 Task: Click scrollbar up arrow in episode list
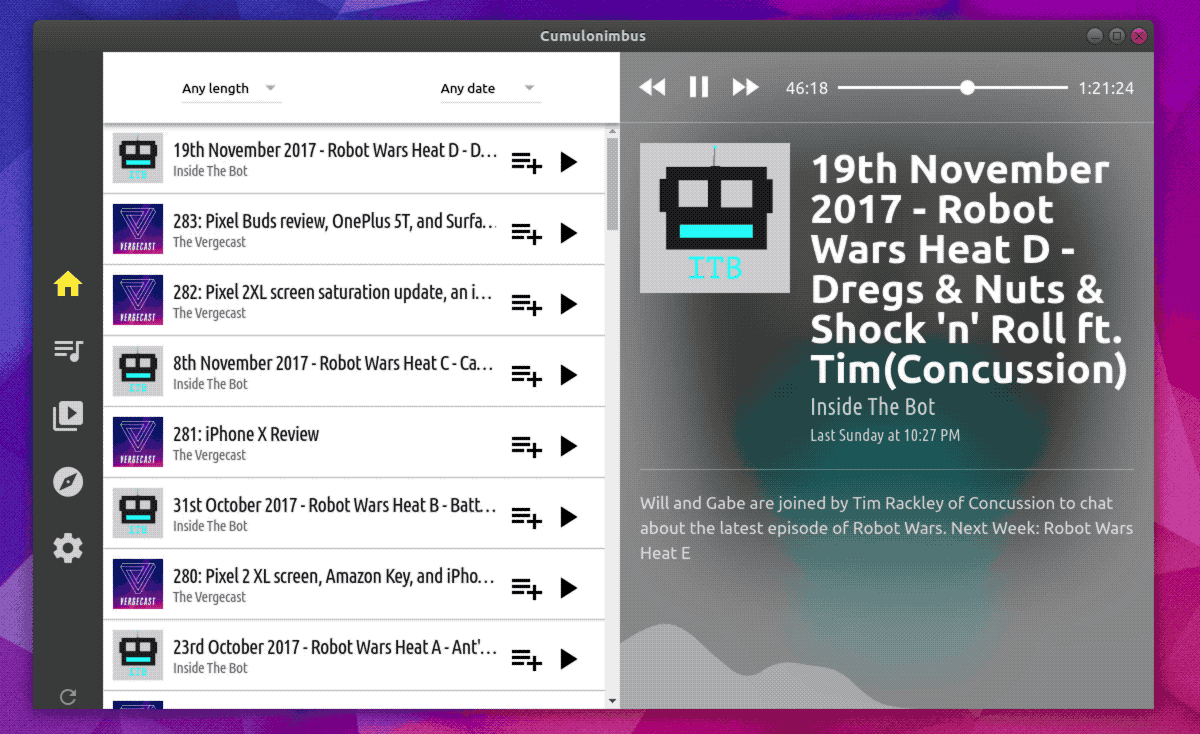pos(613,130)
